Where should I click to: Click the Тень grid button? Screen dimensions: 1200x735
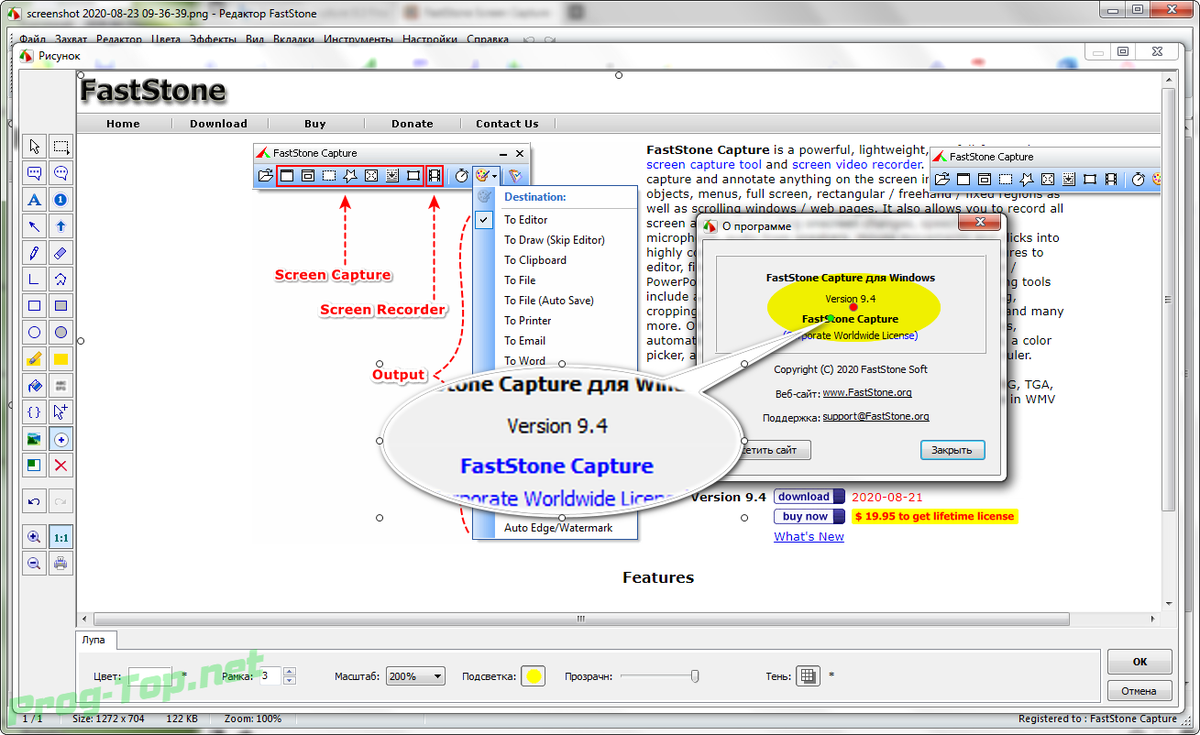tap(808, 676)
